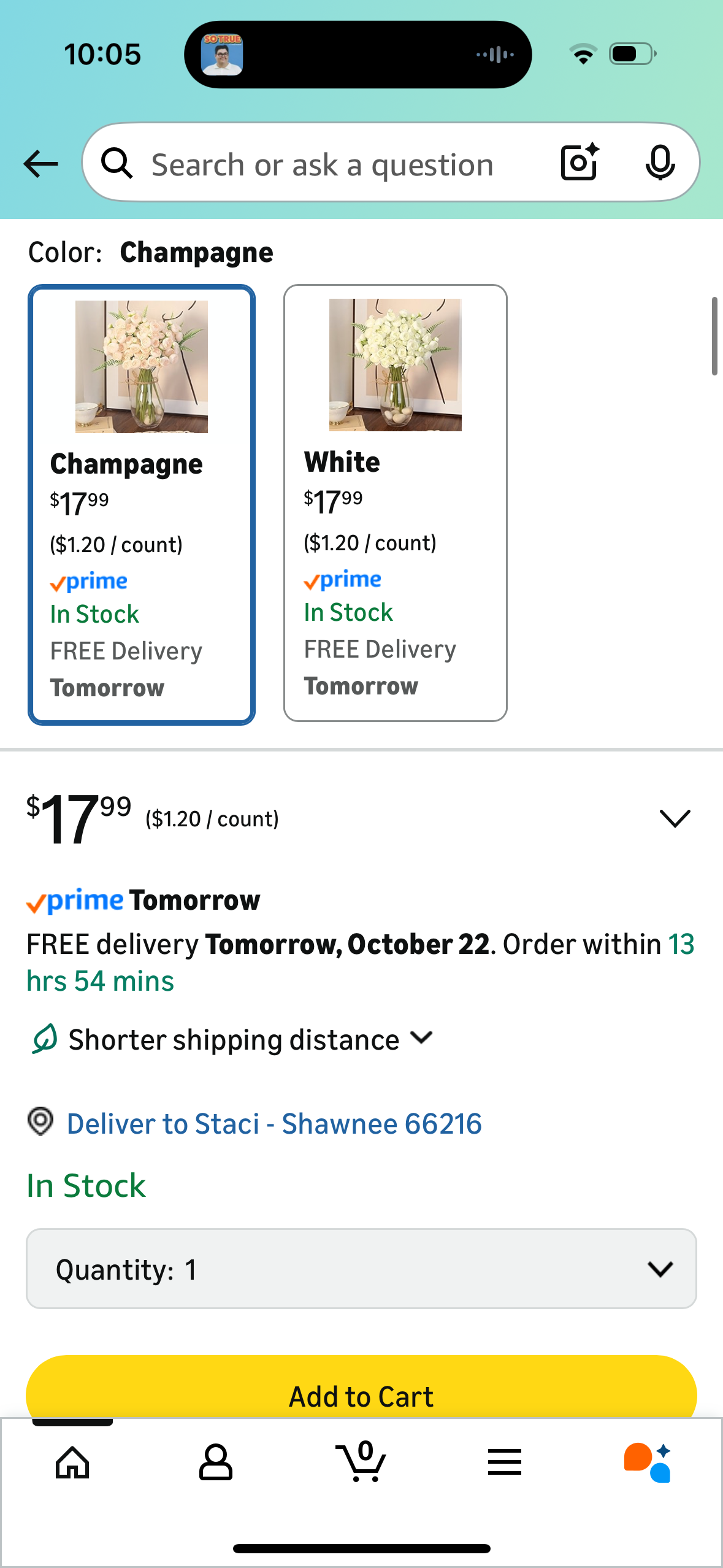Open the shopping cart icon
The height and width of the screenshot is (1568, 723).
pos(361,1462)
